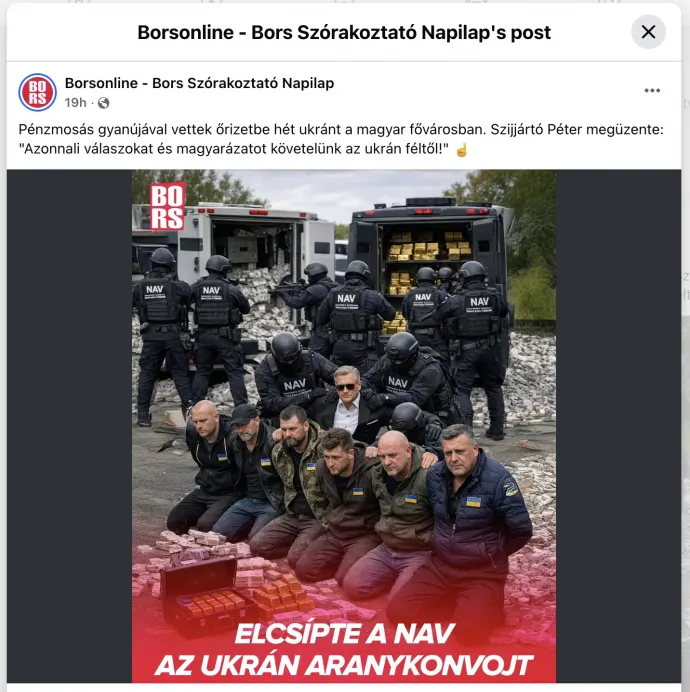Click the 'AZ UKRÁN ARANYKONVOJT' caption line
Viewport: 690px width, 692px height.
[344, 665]
